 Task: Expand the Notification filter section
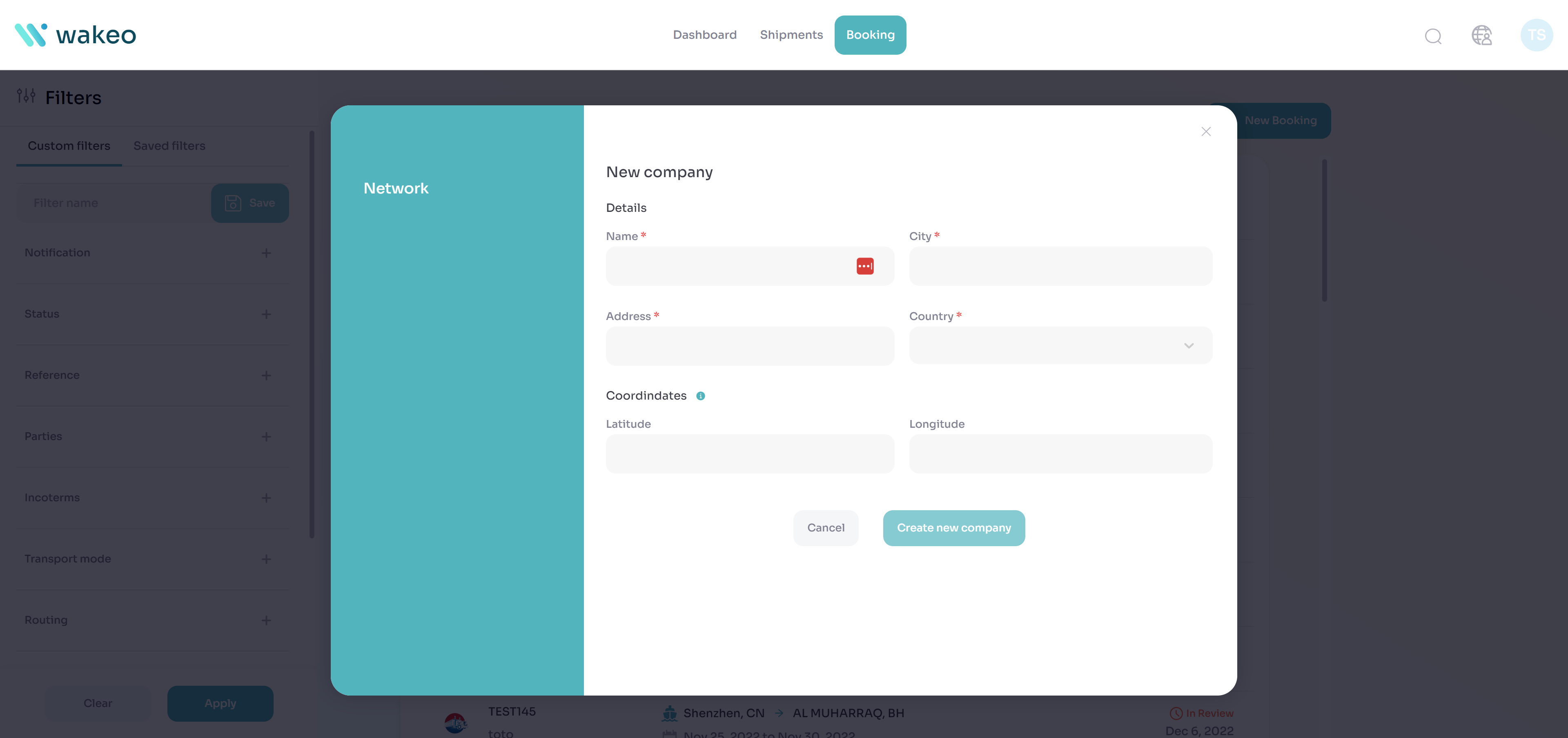(266, 253)
